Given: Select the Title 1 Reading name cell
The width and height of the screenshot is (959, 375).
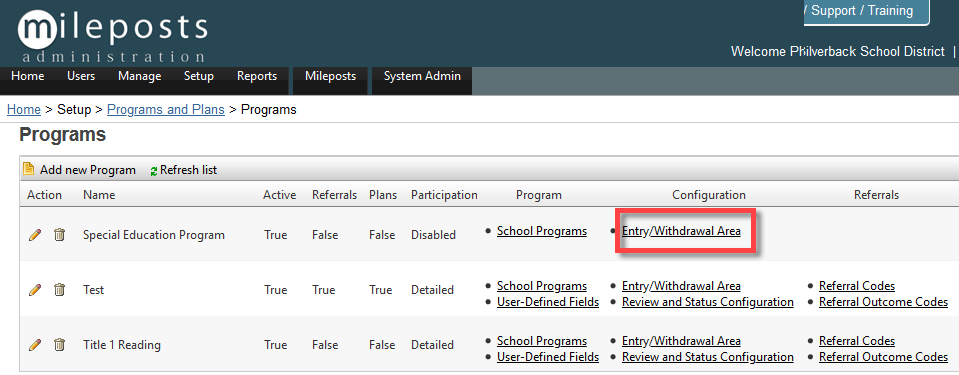Looking at the screenshot, I should (122, 345).
